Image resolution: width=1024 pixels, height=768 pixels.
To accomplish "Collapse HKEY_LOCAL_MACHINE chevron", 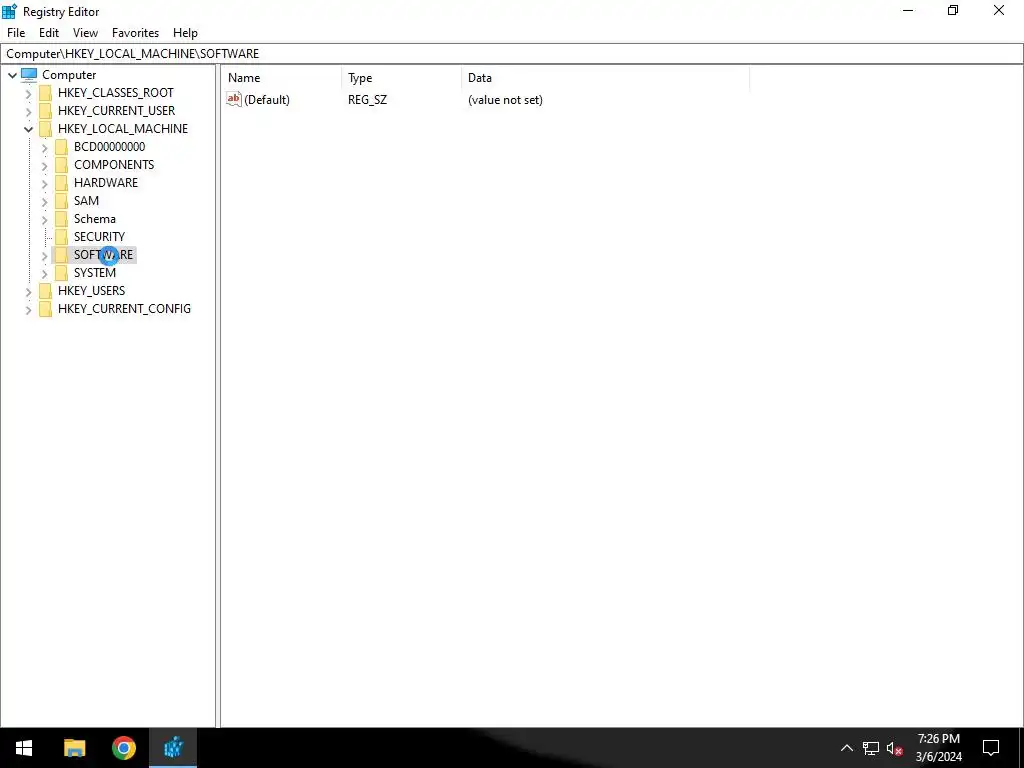I will pos(28,129).
